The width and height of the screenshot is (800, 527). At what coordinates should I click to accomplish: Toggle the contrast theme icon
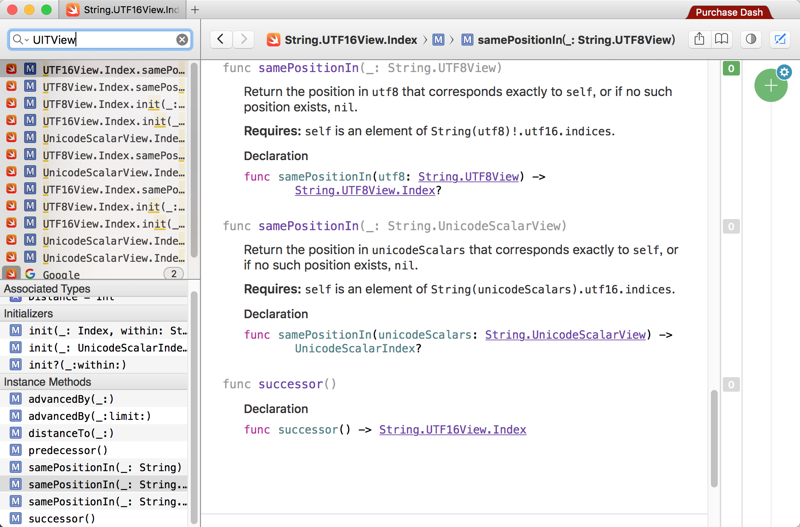pos(751,40)
